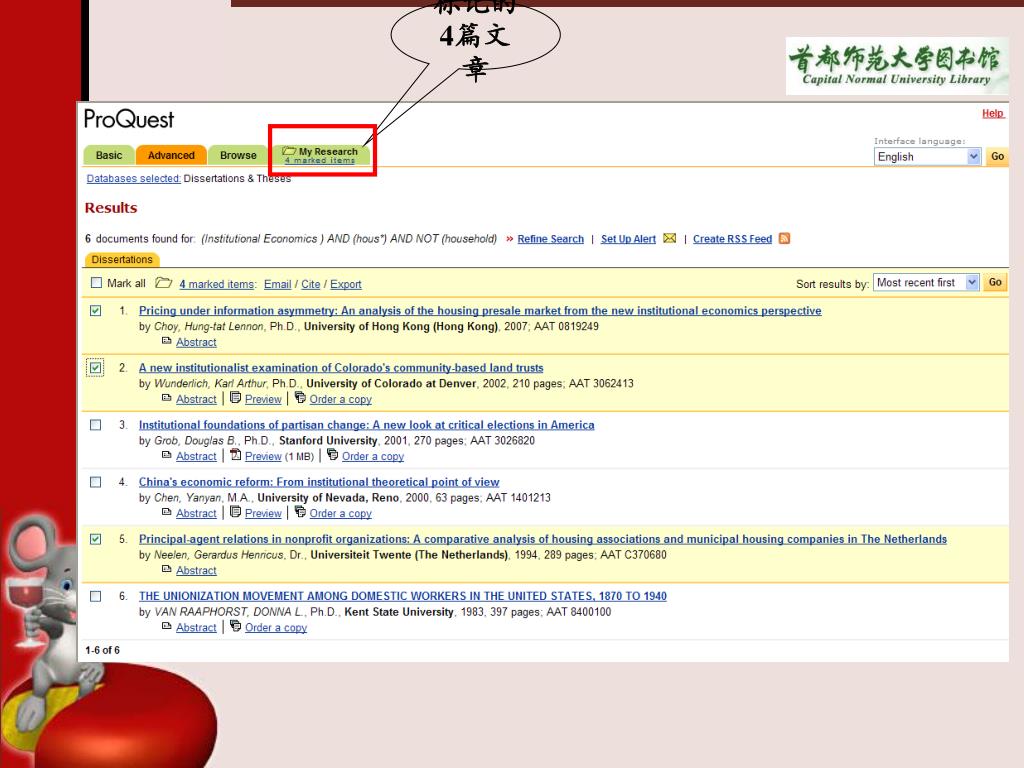This screenshot has width=1024, height=768.
Task: Switch to the Browse tab
Action: click(x=238, y=155)
